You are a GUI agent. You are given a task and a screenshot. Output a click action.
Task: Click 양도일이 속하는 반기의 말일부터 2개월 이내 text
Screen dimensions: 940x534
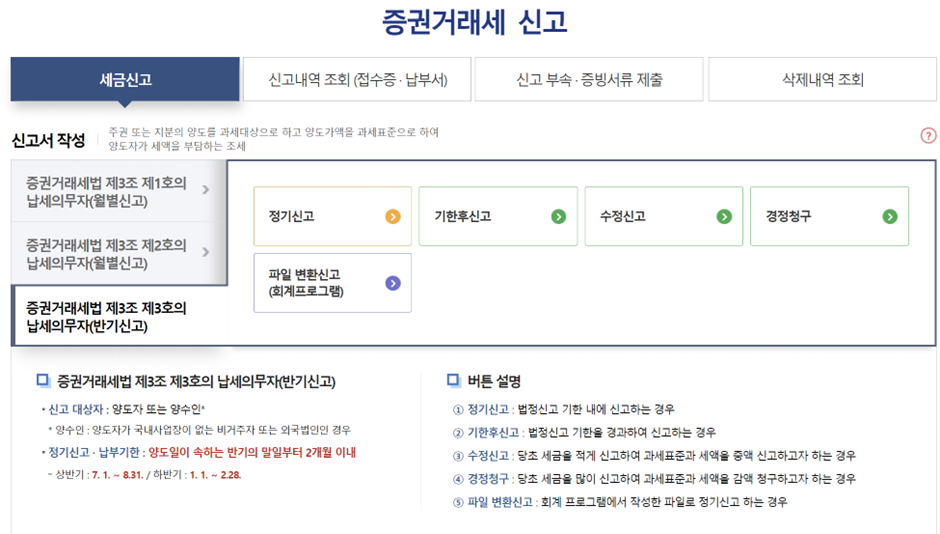point(252,452)
